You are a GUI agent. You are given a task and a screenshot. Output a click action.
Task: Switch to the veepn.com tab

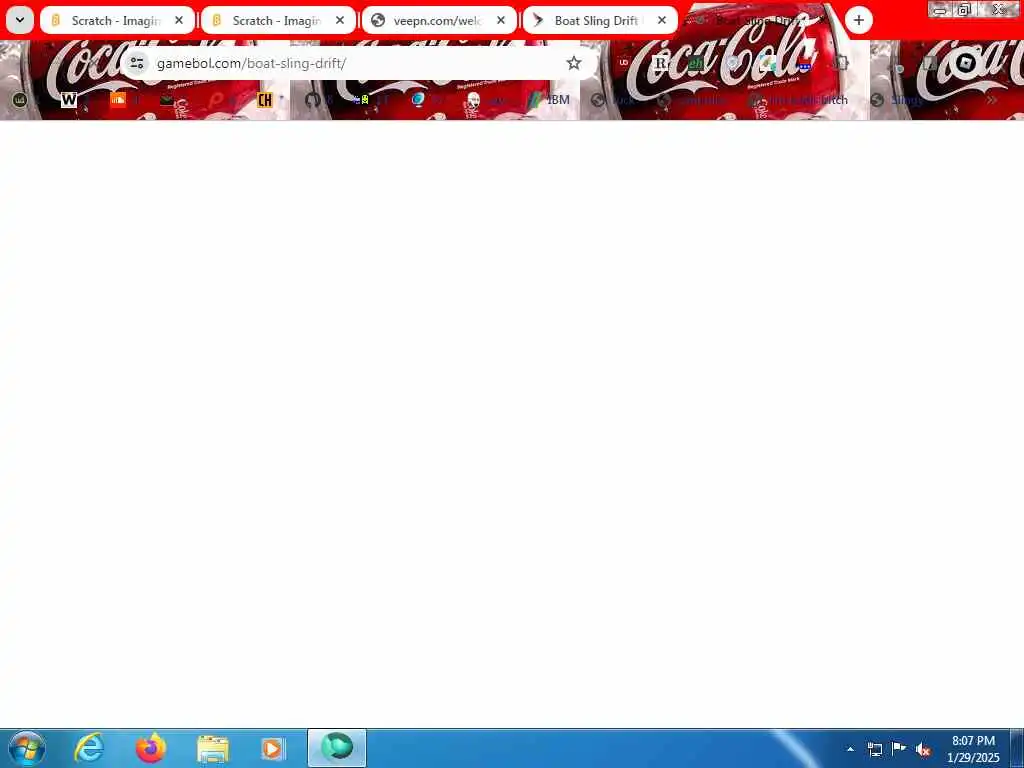click(x=439, y=20)
